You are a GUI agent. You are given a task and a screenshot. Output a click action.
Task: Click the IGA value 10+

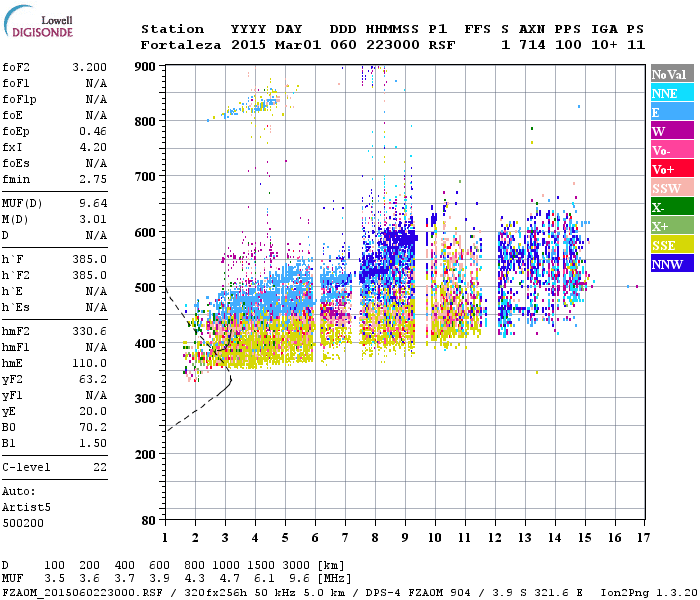tap(604, 45)
